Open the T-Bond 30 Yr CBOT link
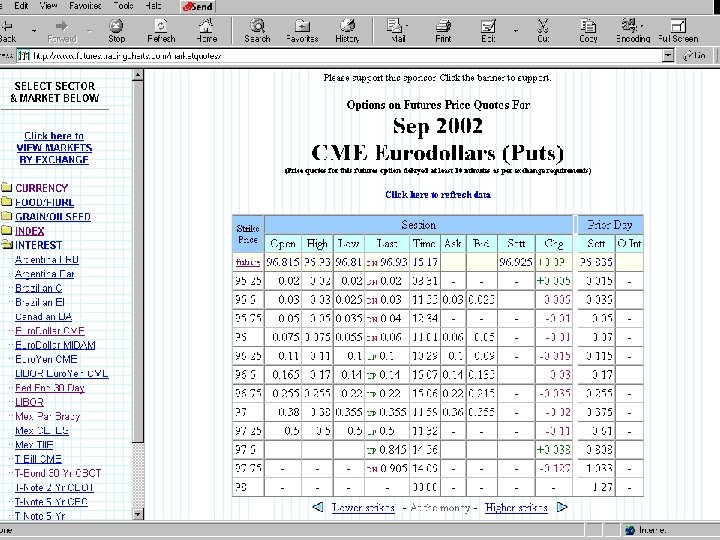 [58, 473]
